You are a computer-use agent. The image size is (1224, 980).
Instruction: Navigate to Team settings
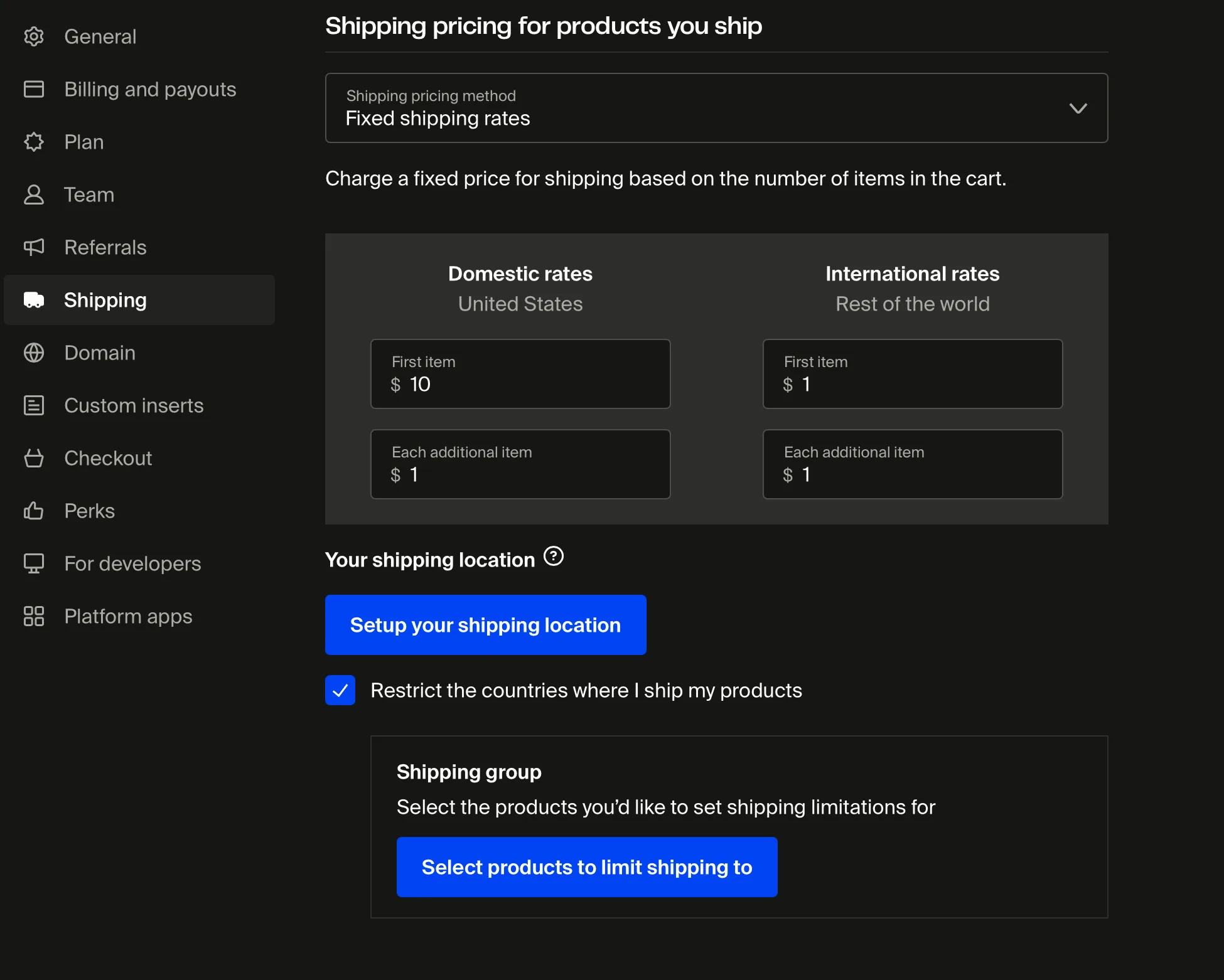[139, 194]
